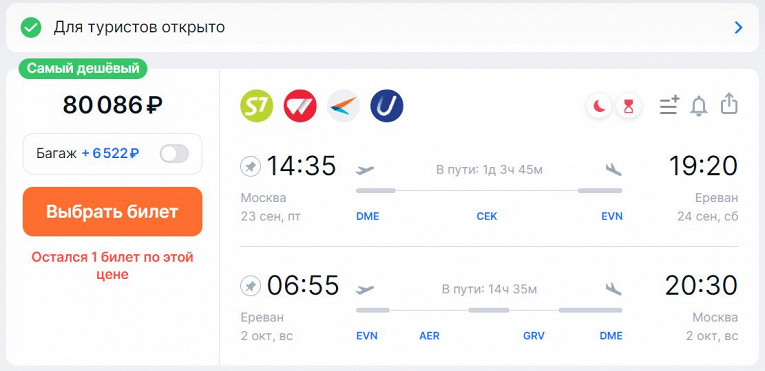Expand the Для туристов открыто chevron
Image resolution: width=765 pixels, height=371 pixels.
[739, 28]
